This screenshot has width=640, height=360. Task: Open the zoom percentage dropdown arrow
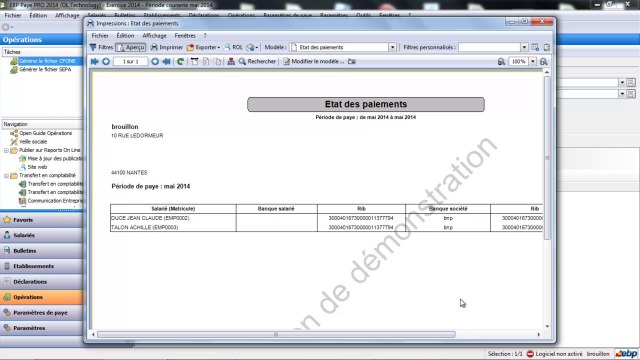click(x=533, y=61)
